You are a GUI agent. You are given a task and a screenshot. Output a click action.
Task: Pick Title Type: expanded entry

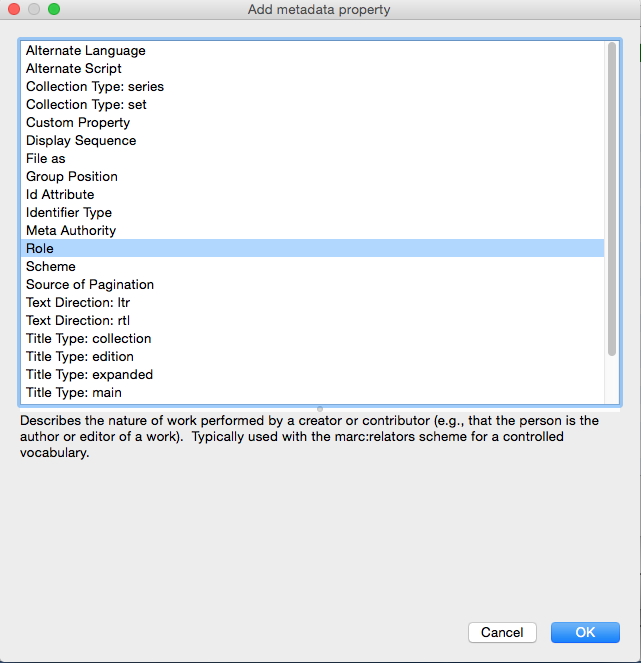(x=89, y=375)
